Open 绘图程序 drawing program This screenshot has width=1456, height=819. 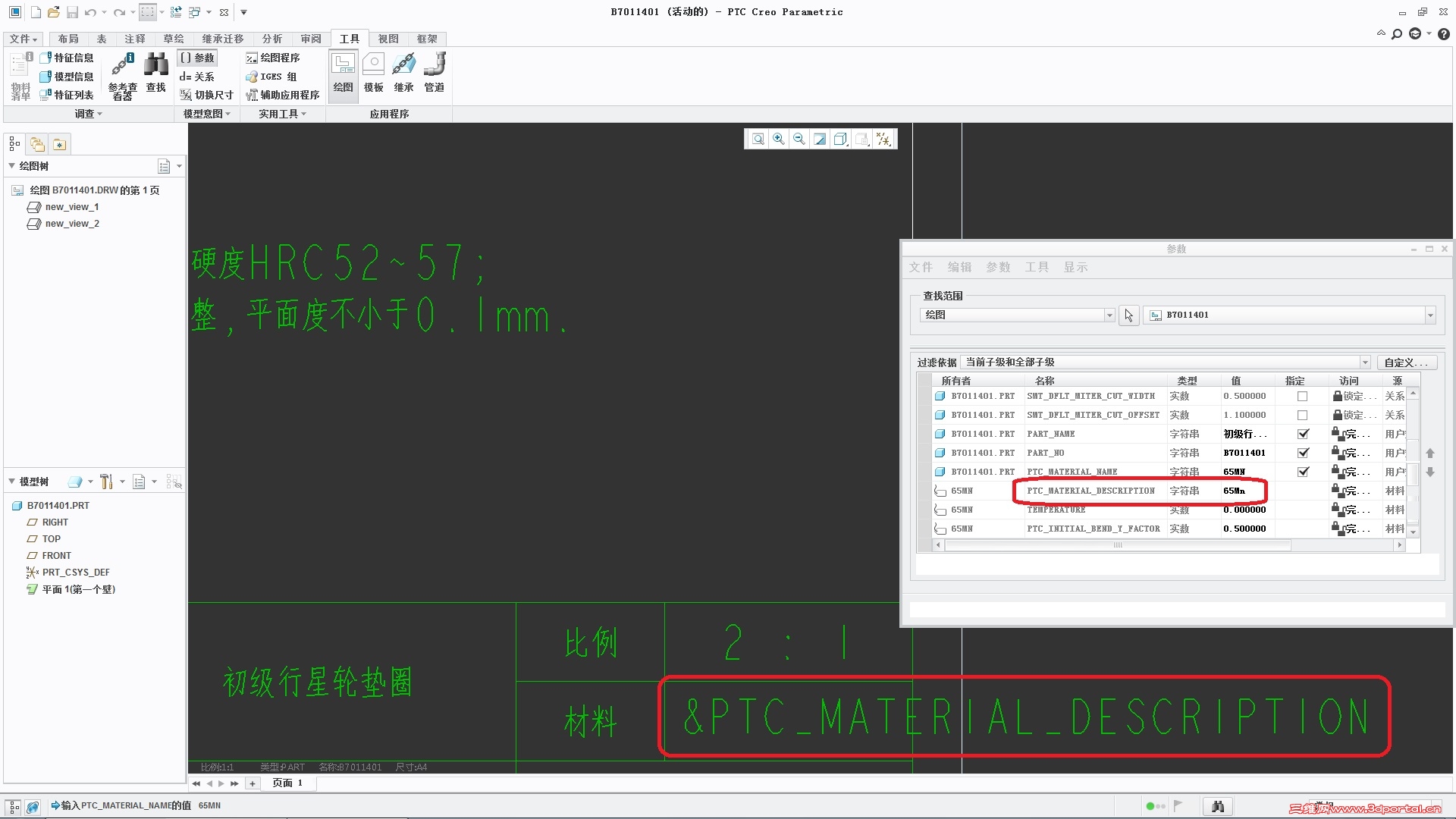(273, 58)
